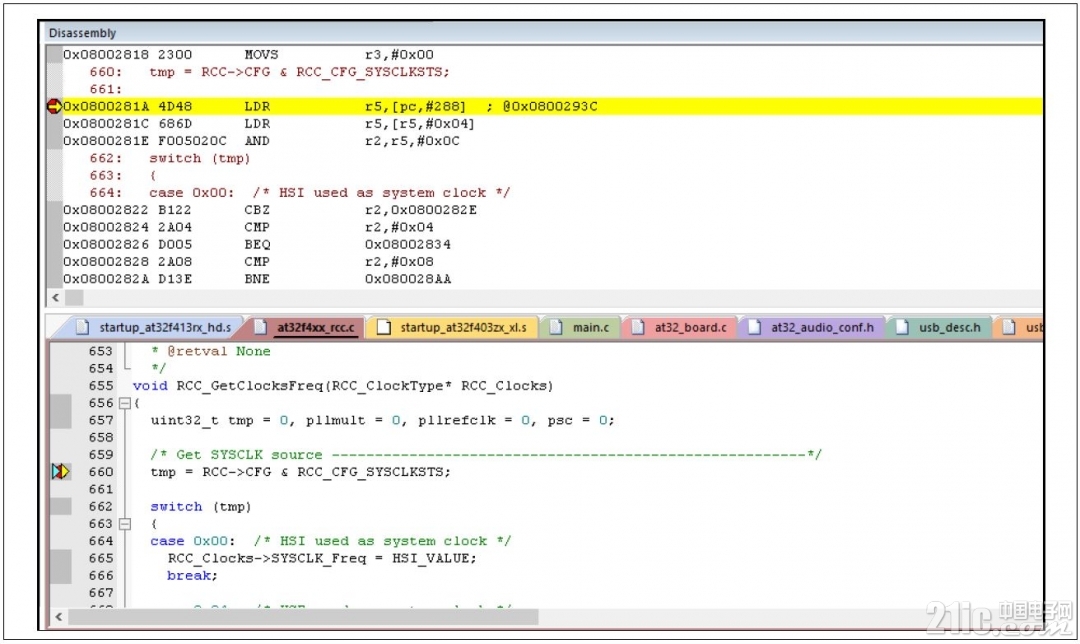Click the '@retval None' comment on line 653

point(211,351)
